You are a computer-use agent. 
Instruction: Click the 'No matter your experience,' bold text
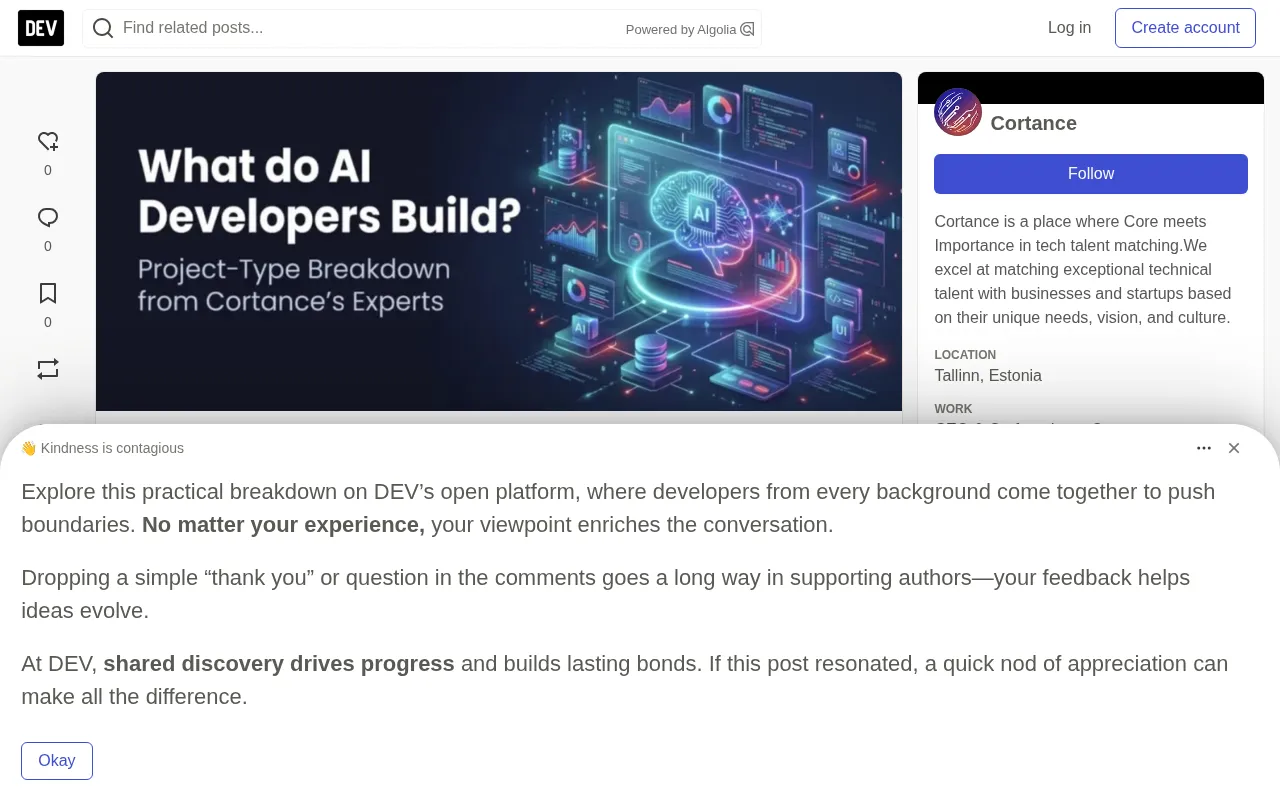283,525
